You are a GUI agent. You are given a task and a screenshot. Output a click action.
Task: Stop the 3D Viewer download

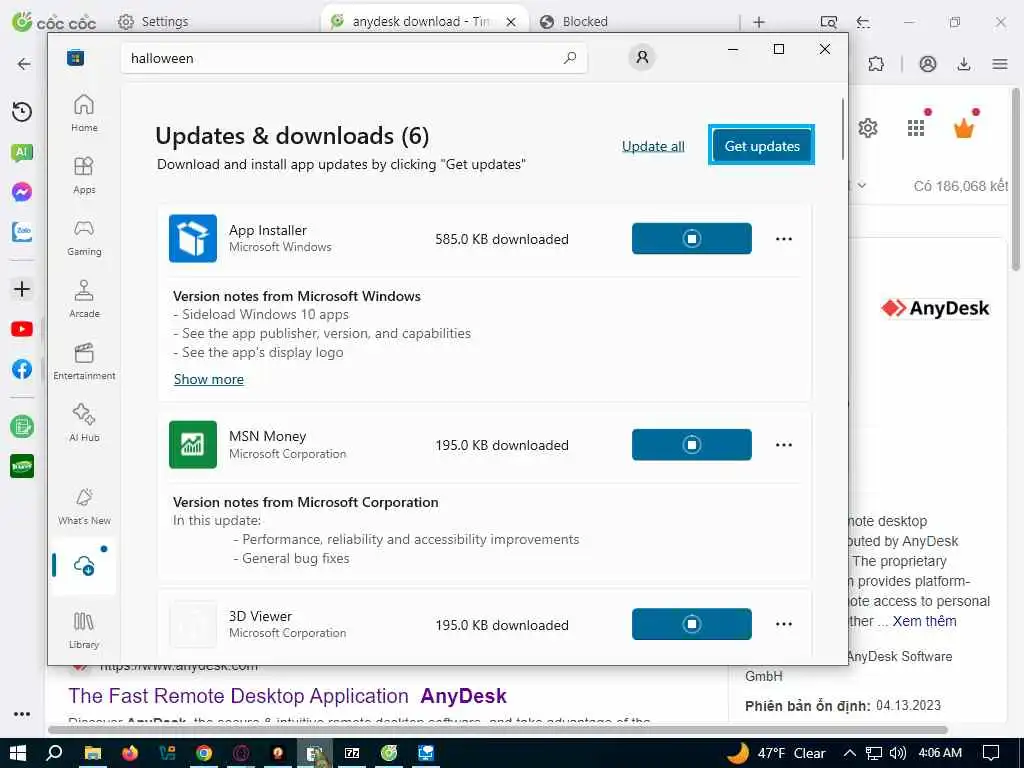tap(692, 624)
